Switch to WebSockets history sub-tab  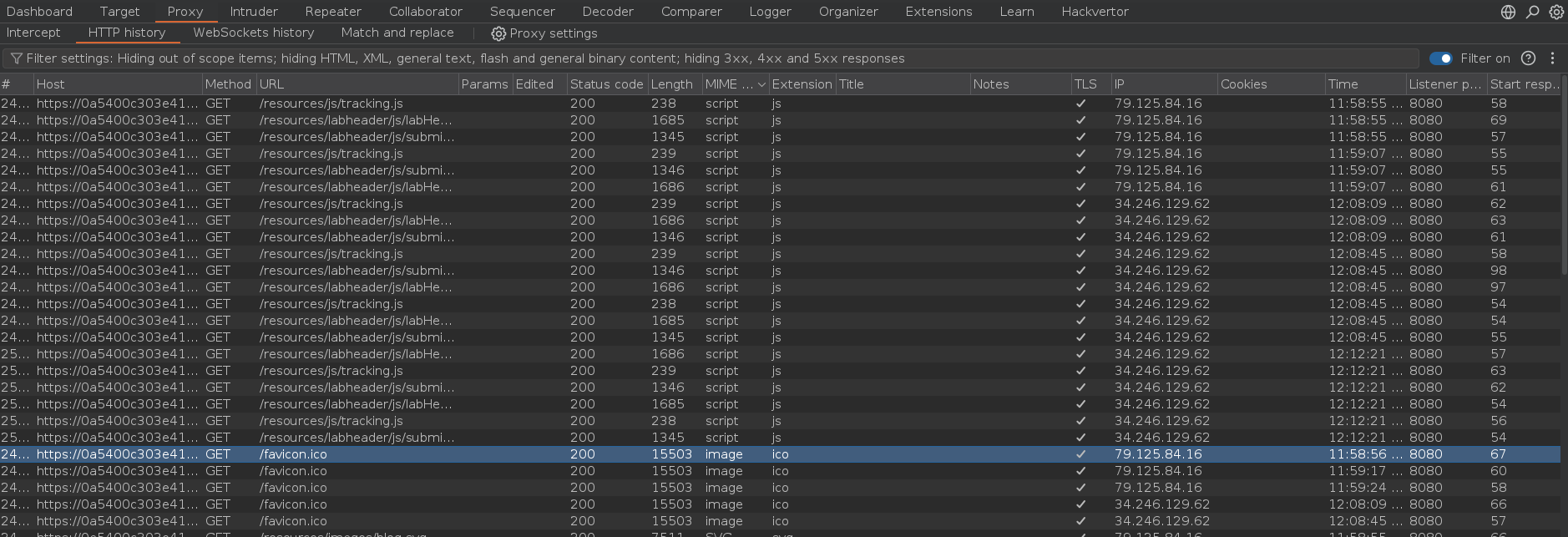253,33
